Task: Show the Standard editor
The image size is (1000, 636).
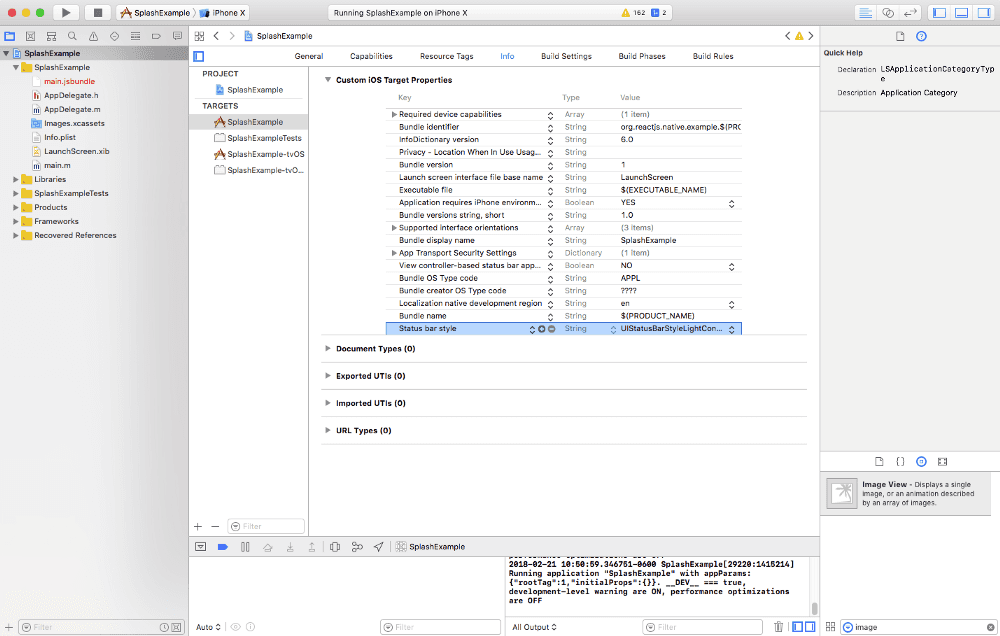Action: coord(865,12)
